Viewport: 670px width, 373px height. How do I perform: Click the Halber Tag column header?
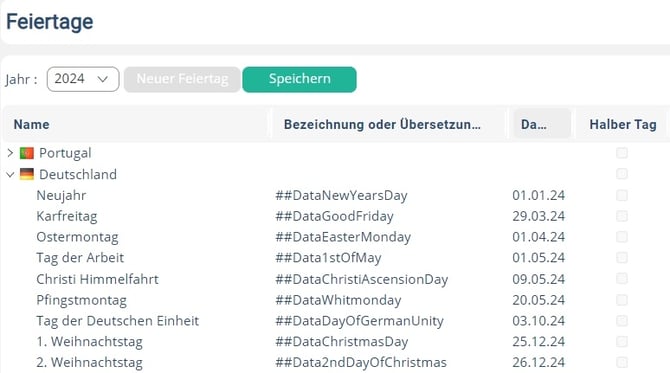click(623, 124)
